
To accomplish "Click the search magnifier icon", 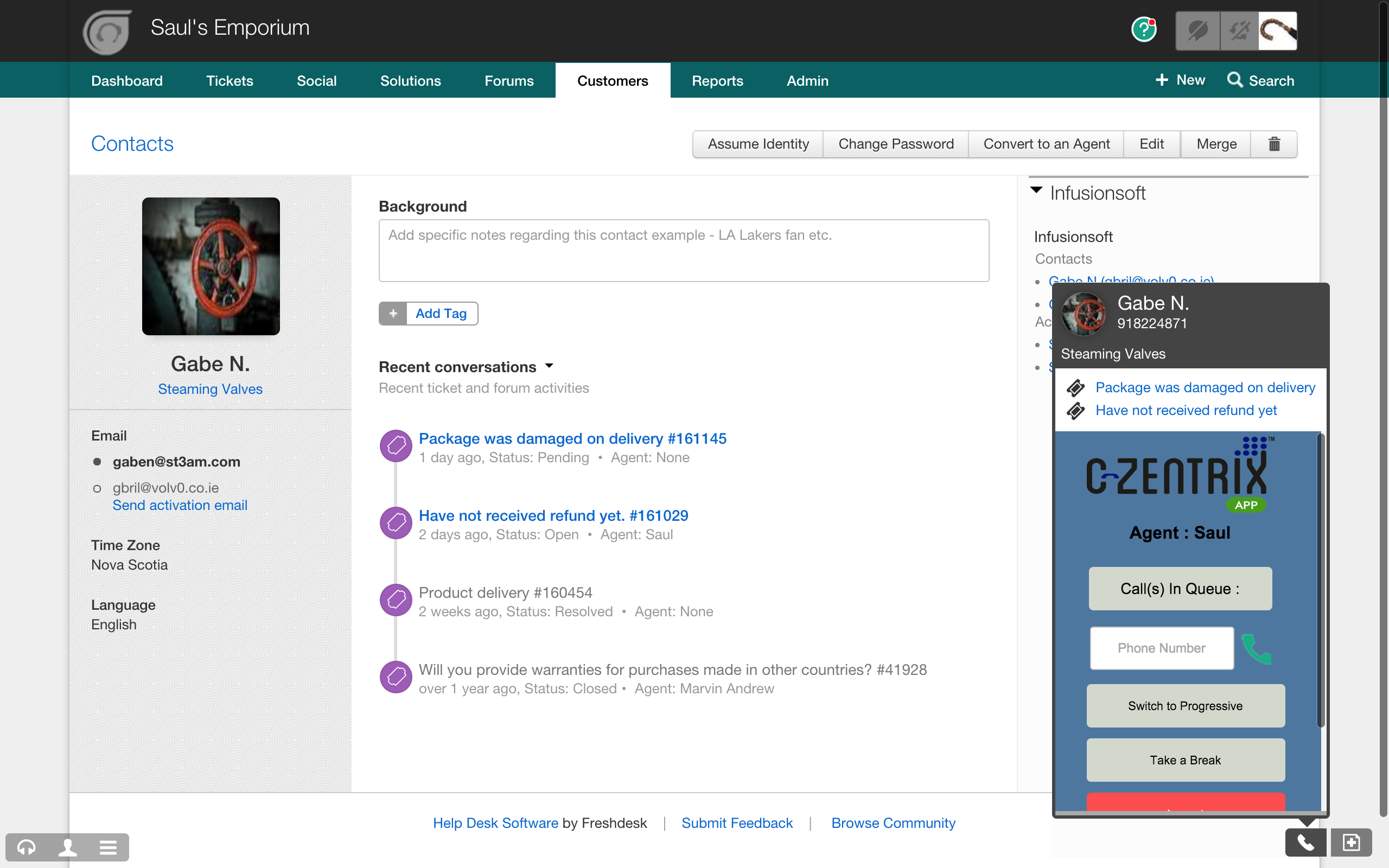I will pos(1234,80).
